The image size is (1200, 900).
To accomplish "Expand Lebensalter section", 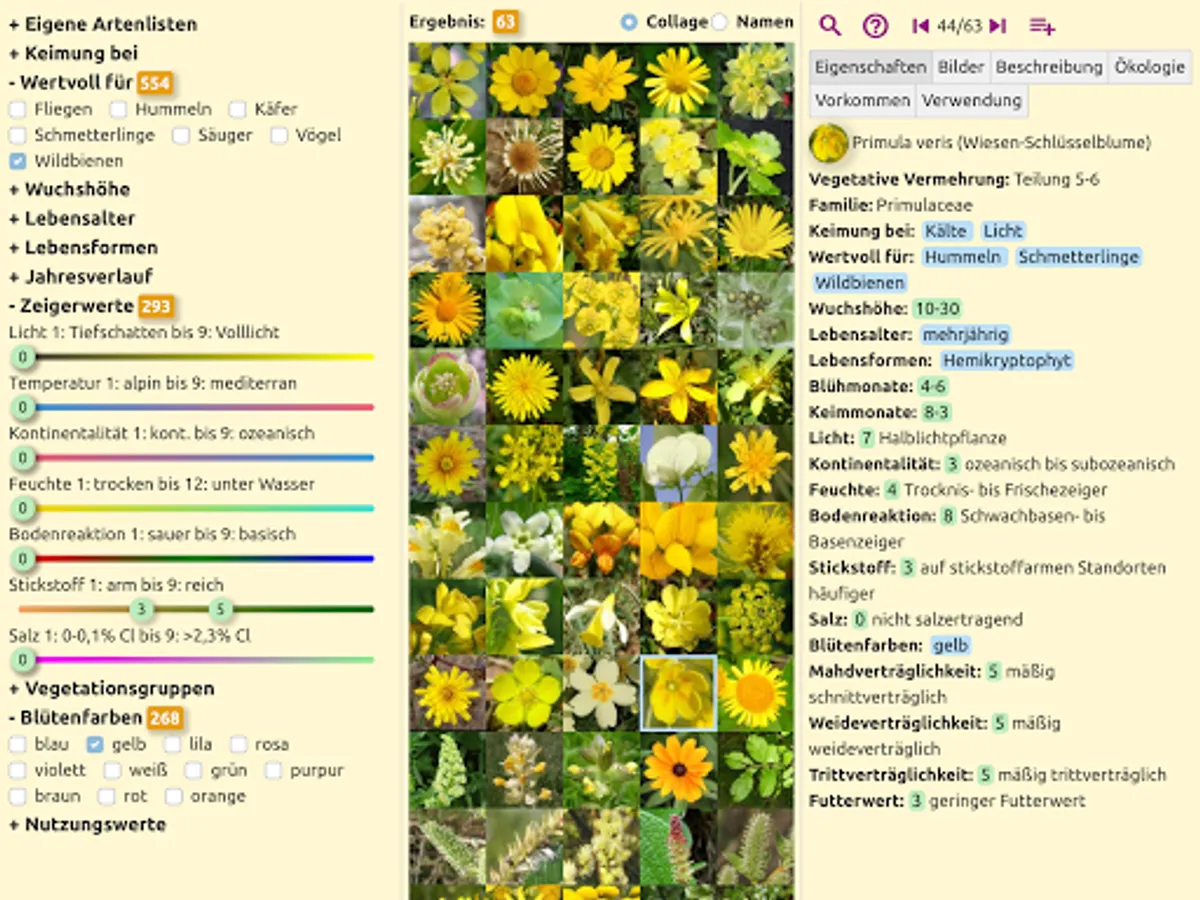I will click(x=72, y=218).
